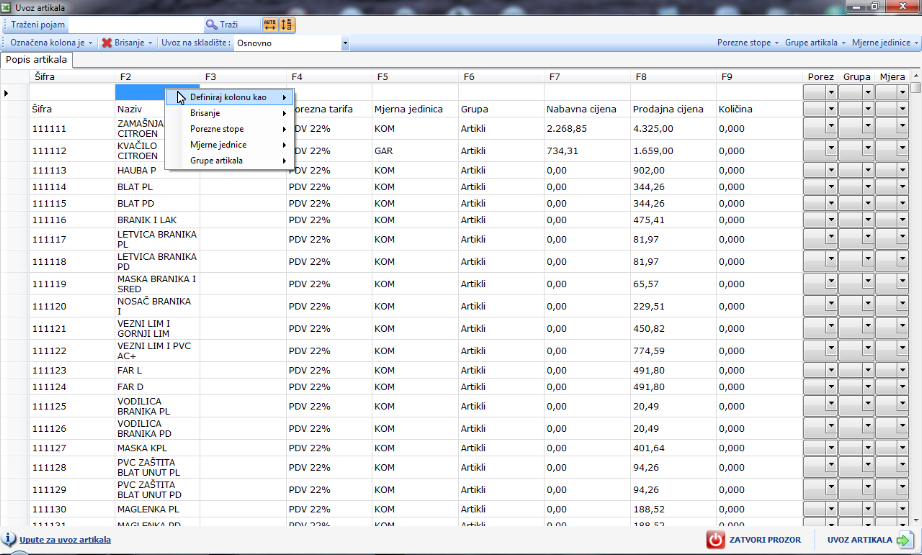The height and width of the screenshot is (555, 922).
Task: Open the Brisanje toolbar dropdown with red X
Action: [126, 42]
